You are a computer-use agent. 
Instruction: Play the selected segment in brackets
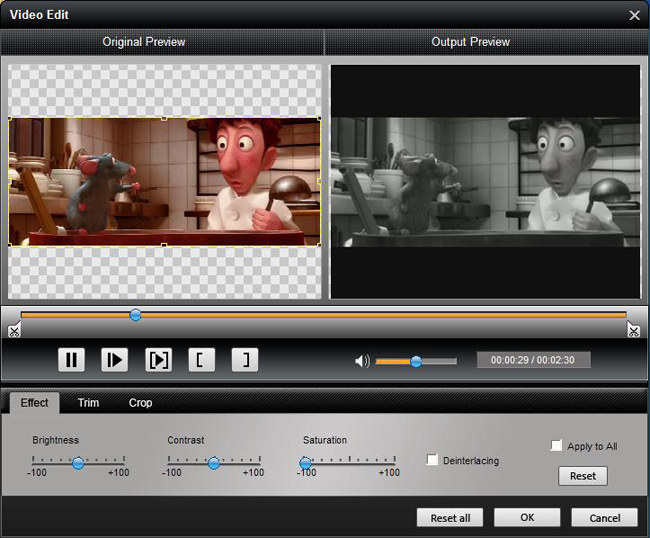(158, 360)
